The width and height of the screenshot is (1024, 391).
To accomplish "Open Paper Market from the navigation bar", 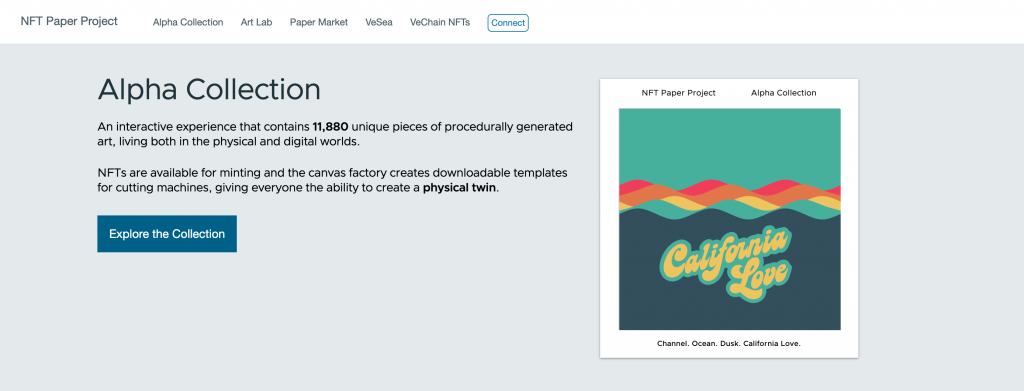I will point(319,22).
